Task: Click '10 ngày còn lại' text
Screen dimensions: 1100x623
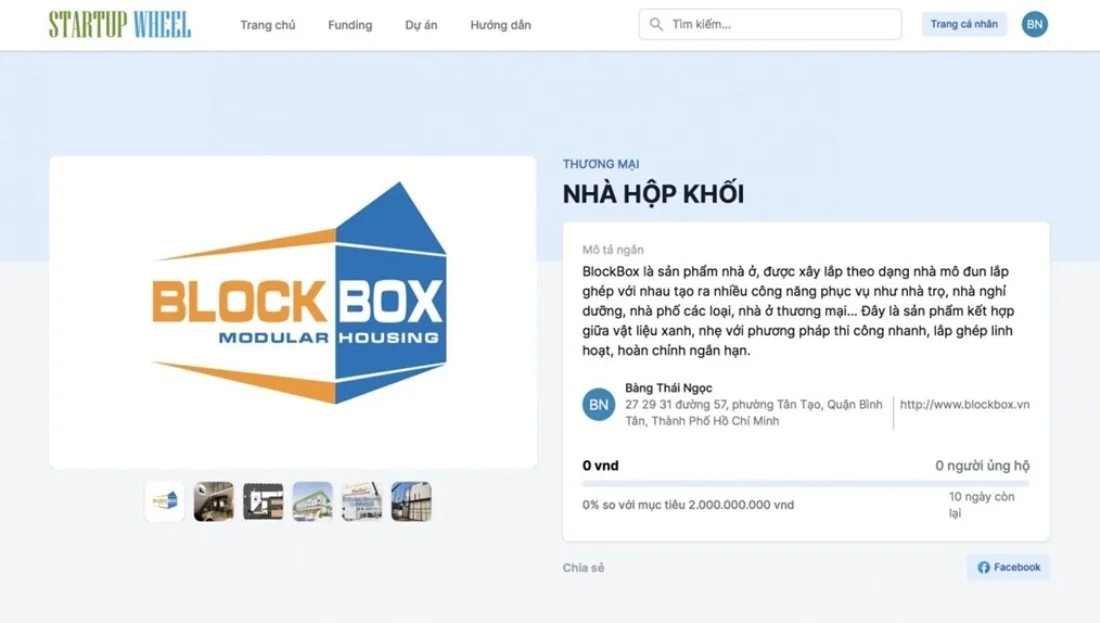Action: point(981,505)
